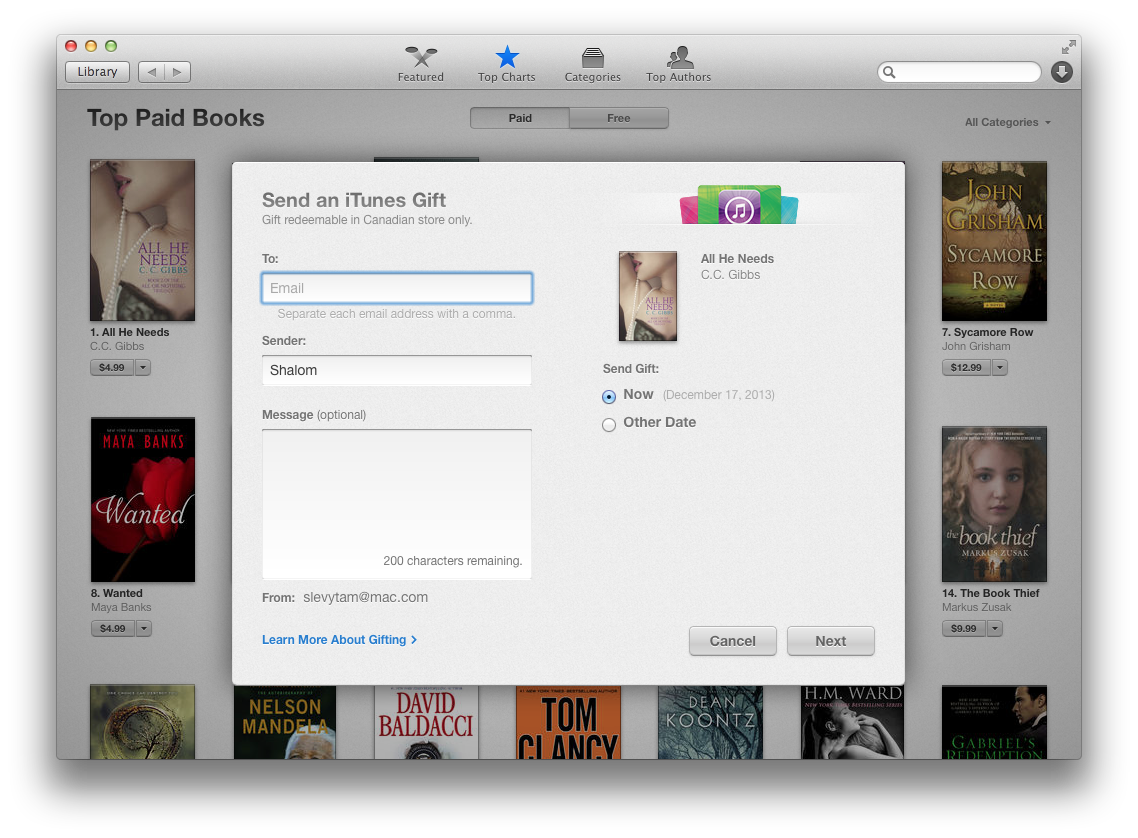Expand the Wanted price dropdown arrow
The width and height of the screenshot is (1138, 838).
pos(144,628)
